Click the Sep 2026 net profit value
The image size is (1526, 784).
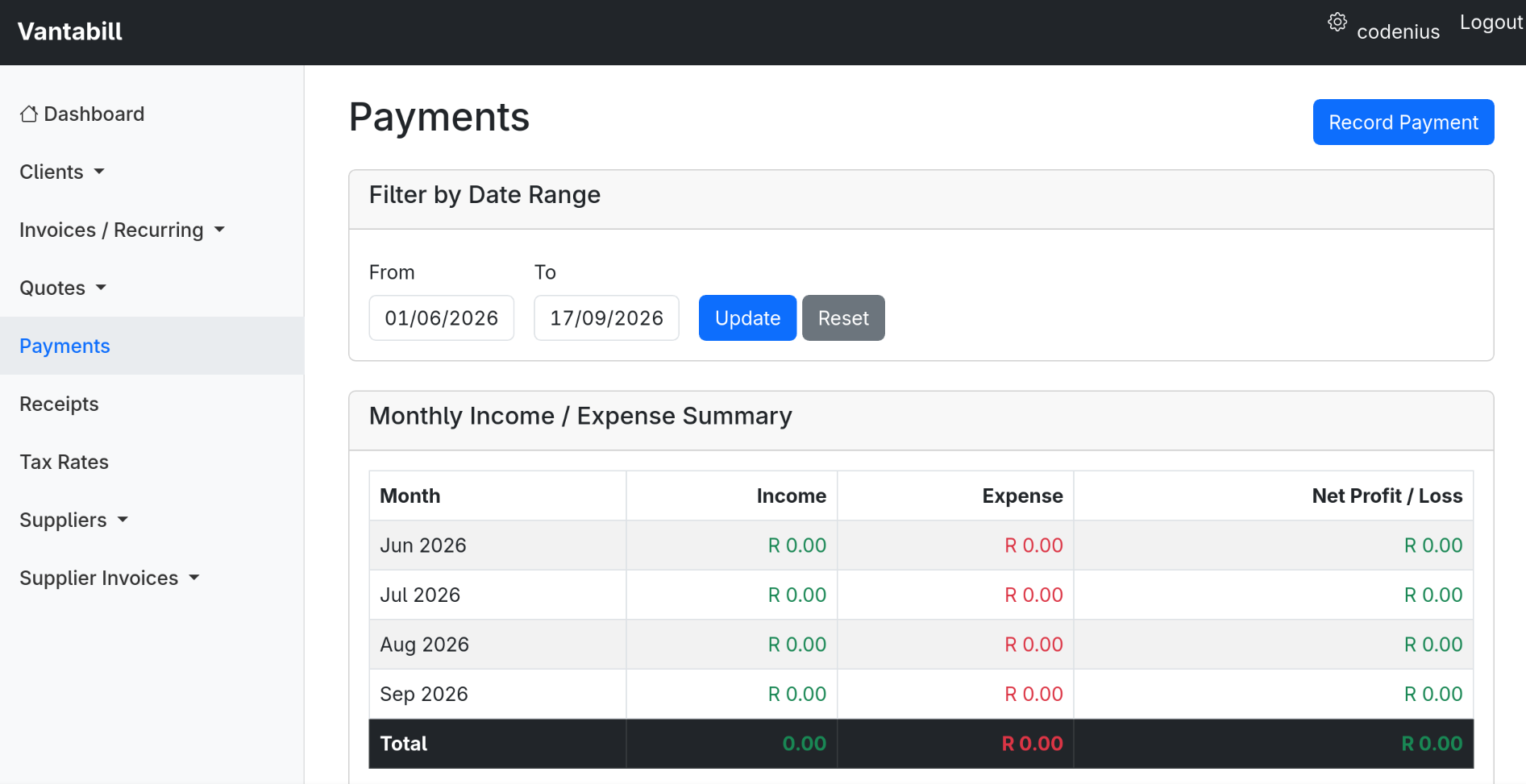point(1432,694)
